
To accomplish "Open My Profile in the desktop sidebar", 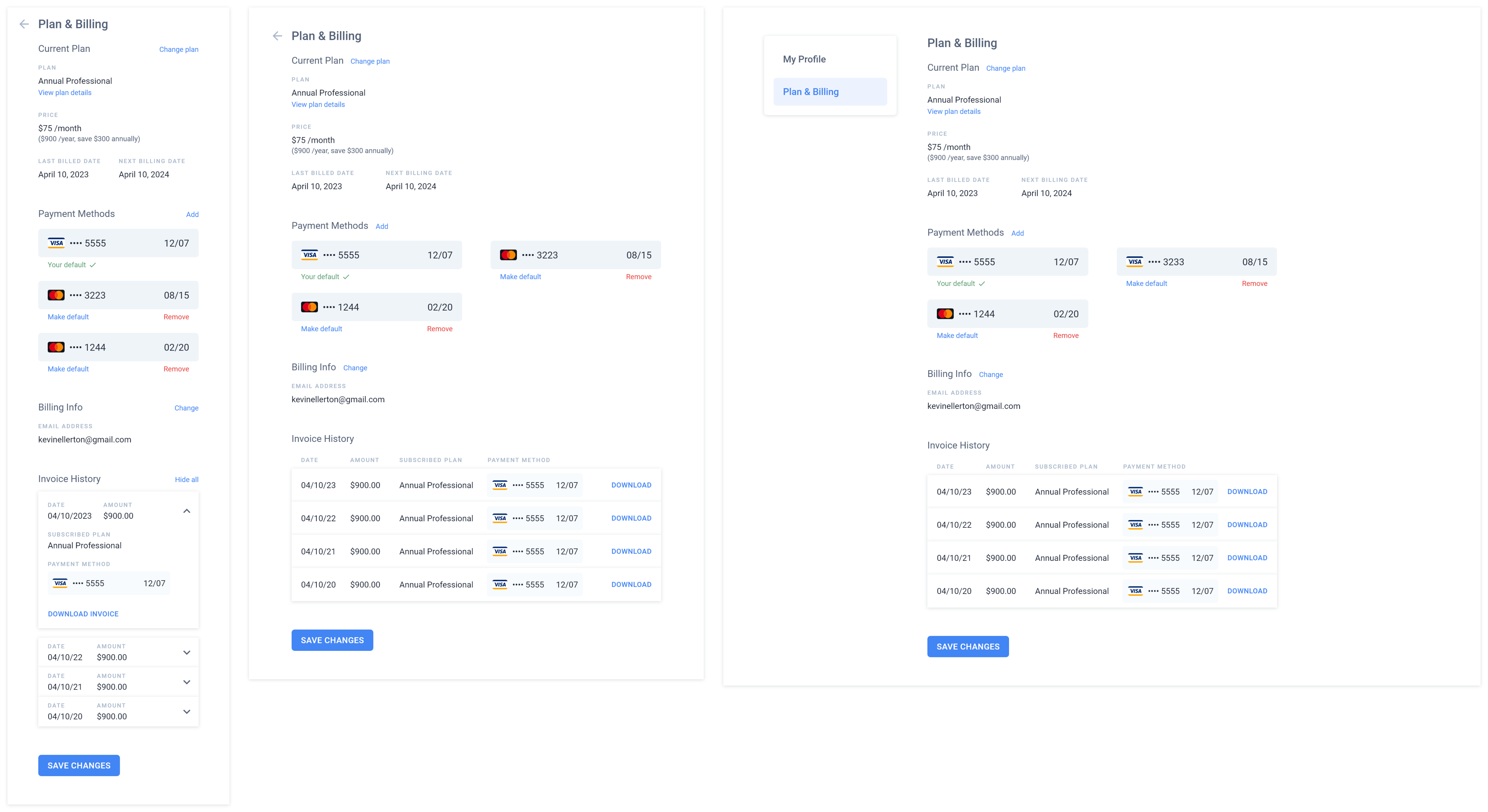I will click(804, 59).
